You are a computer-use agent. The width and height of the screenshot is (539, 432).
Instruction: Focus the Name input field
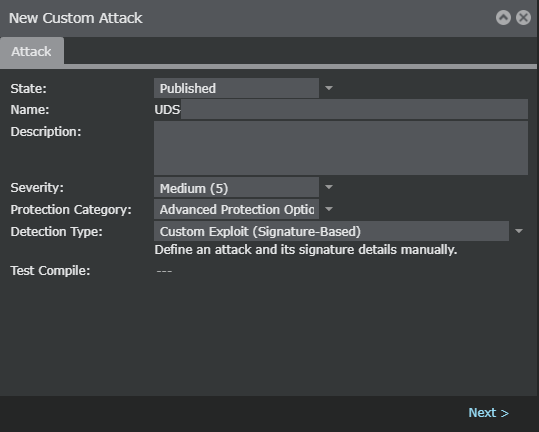pos(354,109)
